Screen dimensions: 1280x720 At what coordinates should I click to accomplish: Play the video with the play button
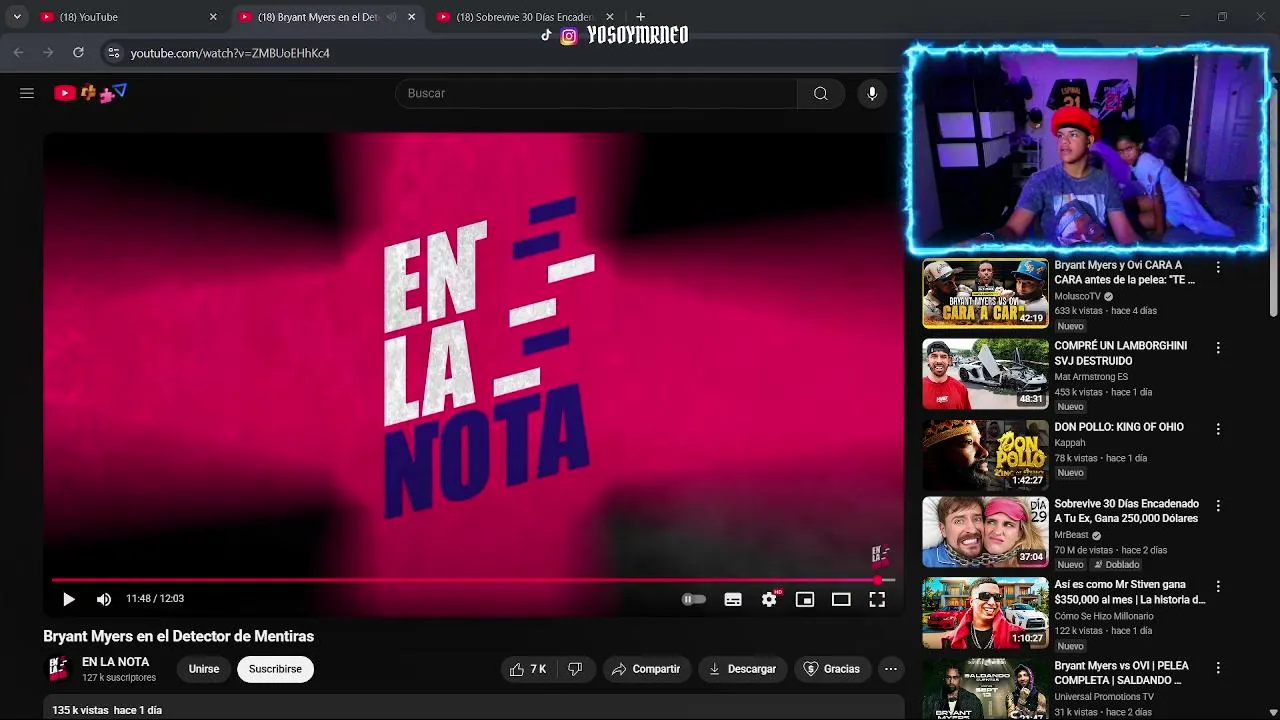click(68, 599)
